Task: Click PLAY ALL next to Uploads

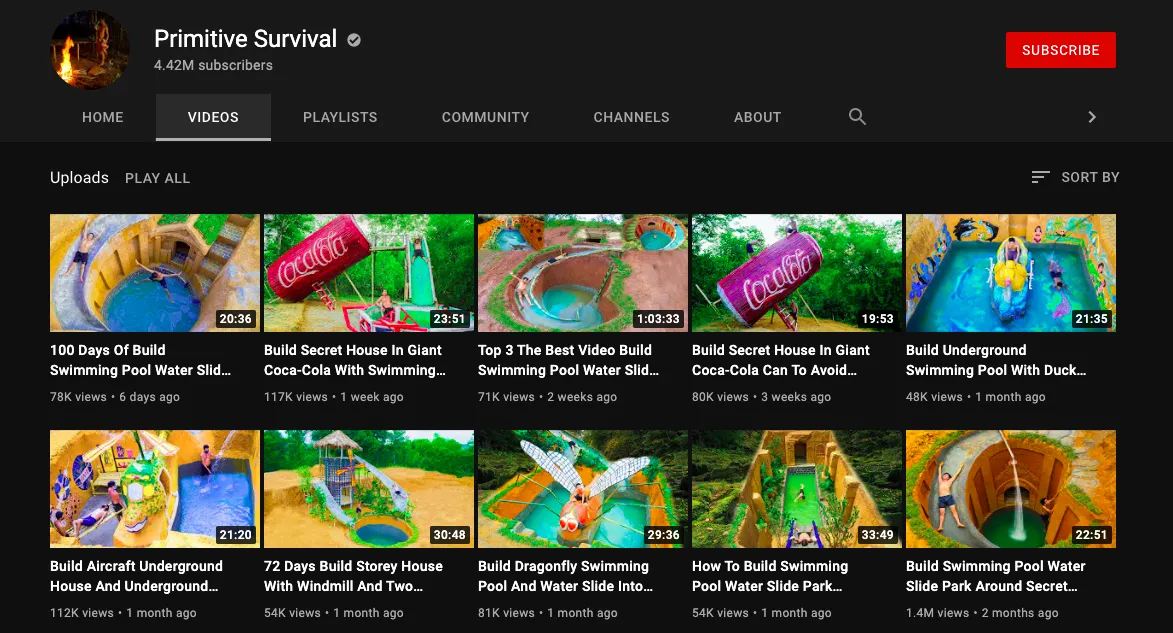Action: 157,178
